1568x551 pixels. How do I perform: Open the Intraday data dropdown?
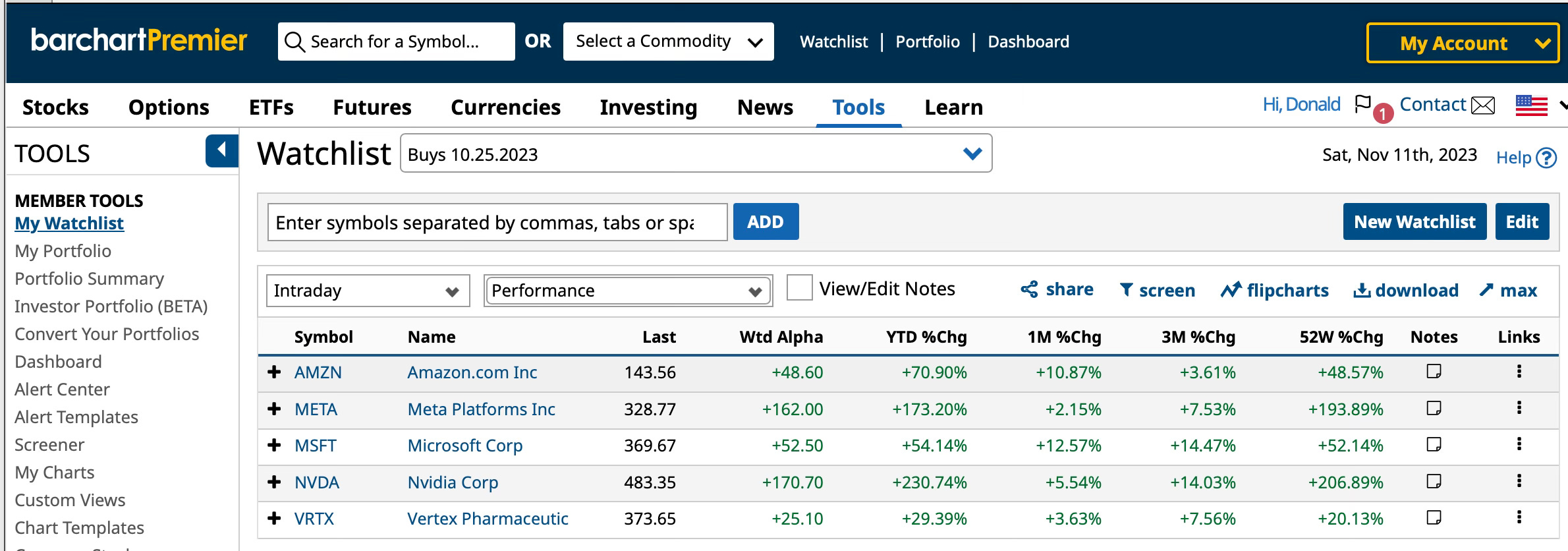368,291
